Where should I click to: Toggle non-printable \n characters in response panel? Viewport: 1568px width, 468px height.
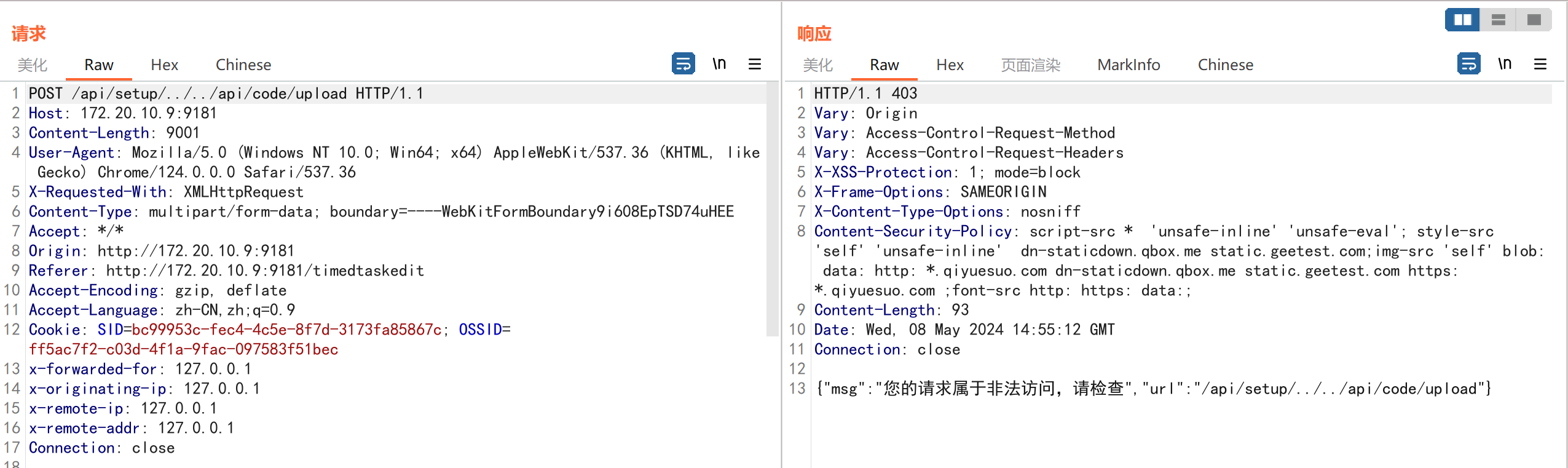pos(1505,64)
